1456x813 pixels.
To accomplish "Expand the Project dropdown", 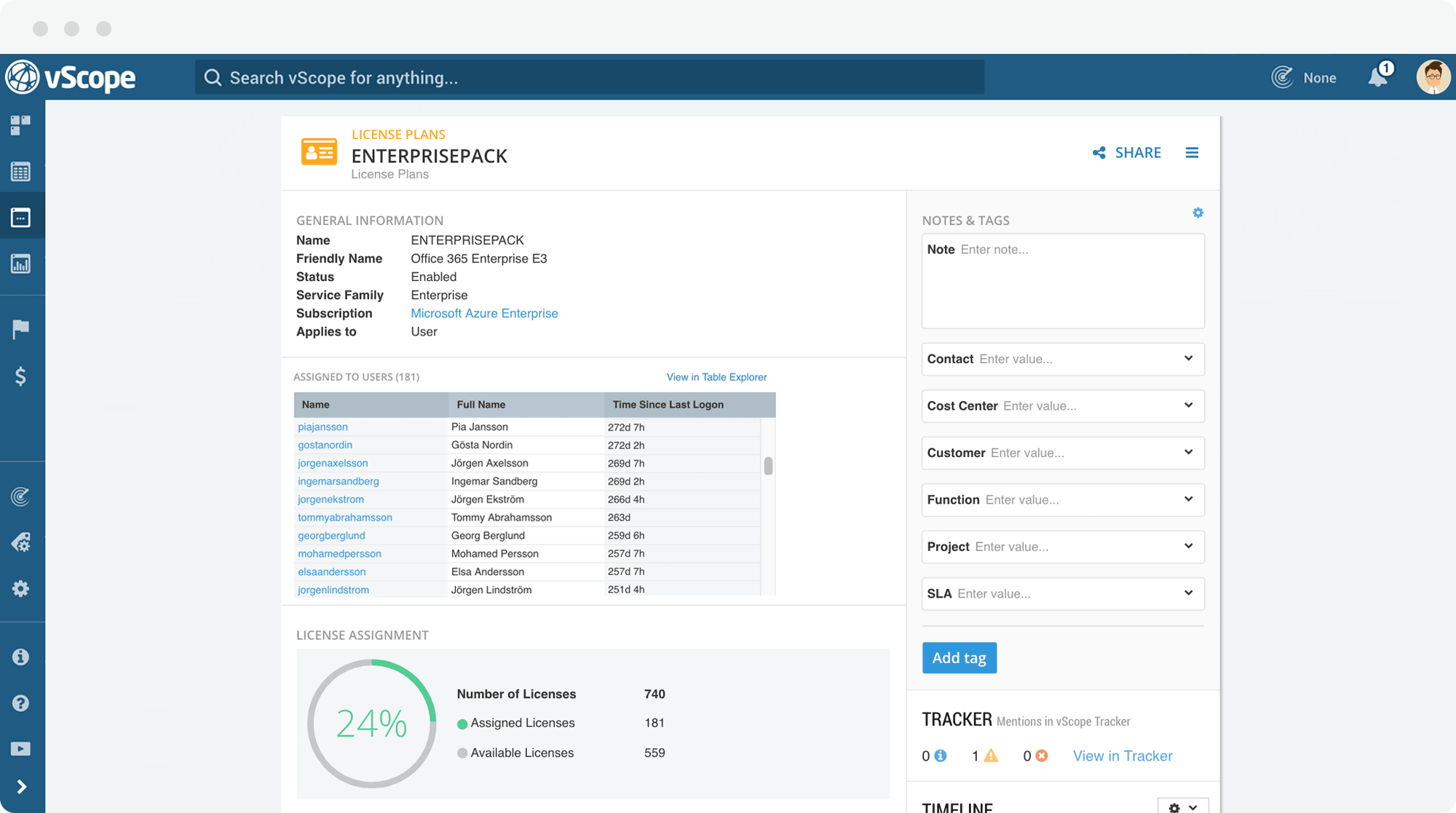I will pyautogui.click(x=1188, y=546).
